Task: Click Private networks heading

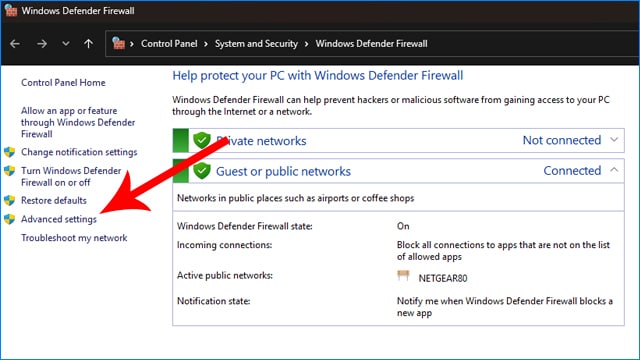Action: coord(261,141)
